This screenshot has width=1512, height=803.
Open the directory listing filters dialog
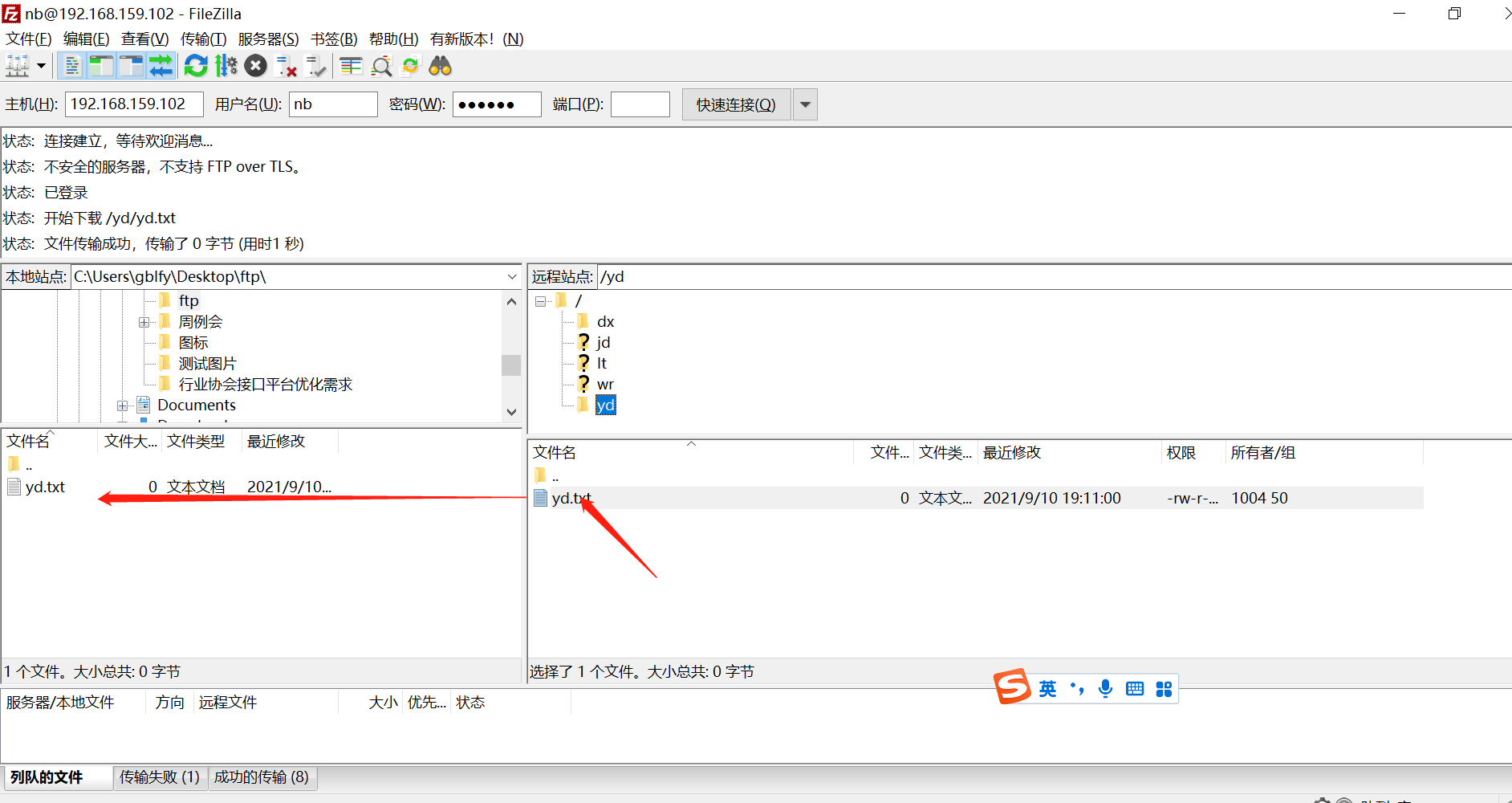(351, 66)
